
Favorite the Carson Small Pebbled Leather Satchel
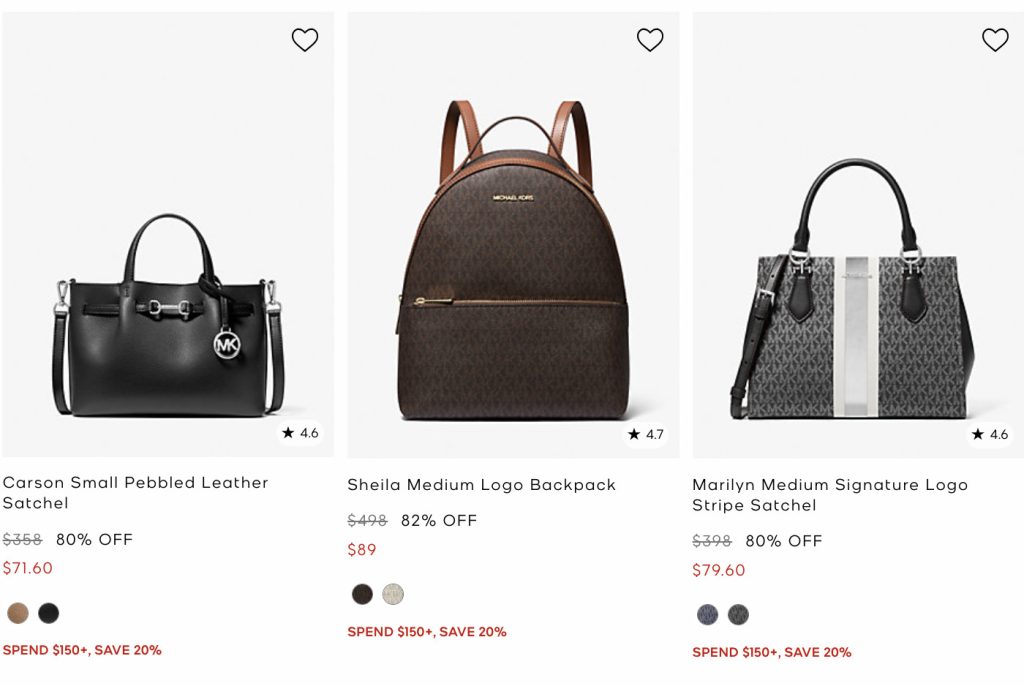[305, 40]
